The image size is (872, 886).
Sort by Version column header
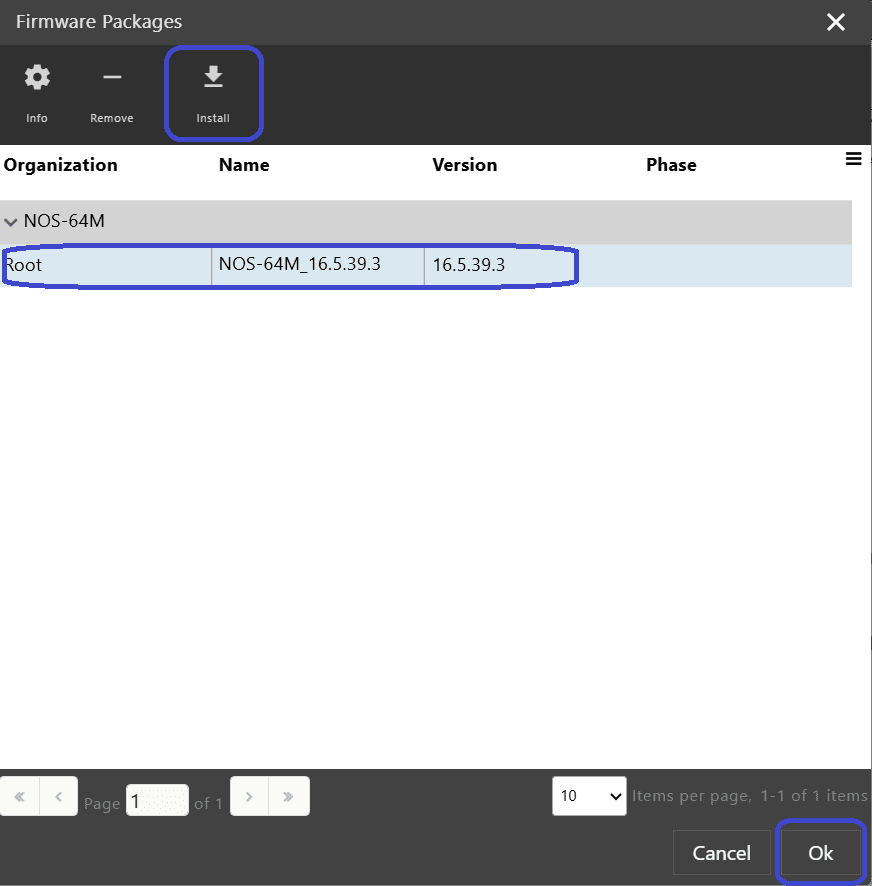pyautogui.click(x=464, y=165)
